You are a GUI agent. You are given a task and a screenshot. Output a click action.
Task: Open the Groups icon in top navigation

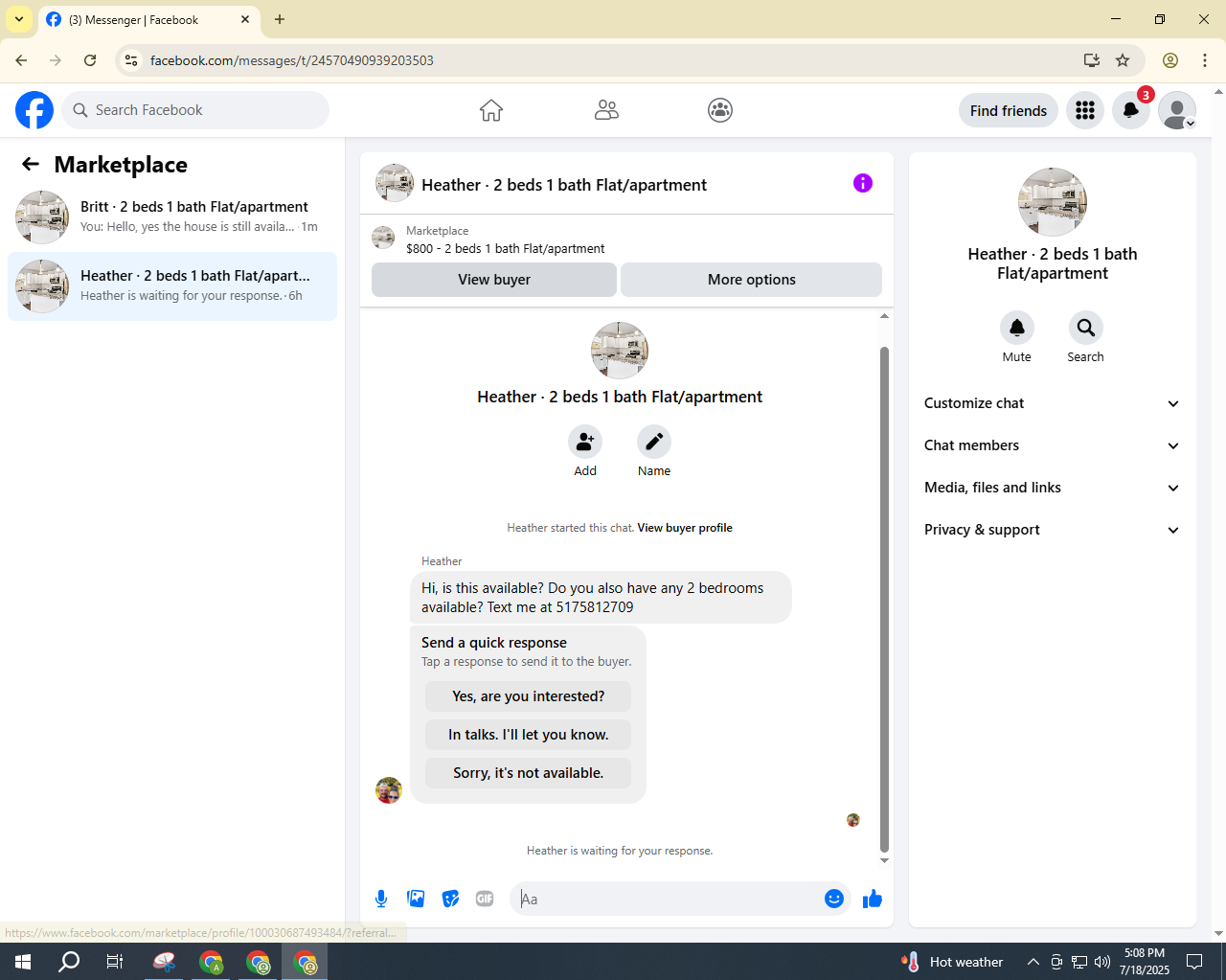[720, 110]
